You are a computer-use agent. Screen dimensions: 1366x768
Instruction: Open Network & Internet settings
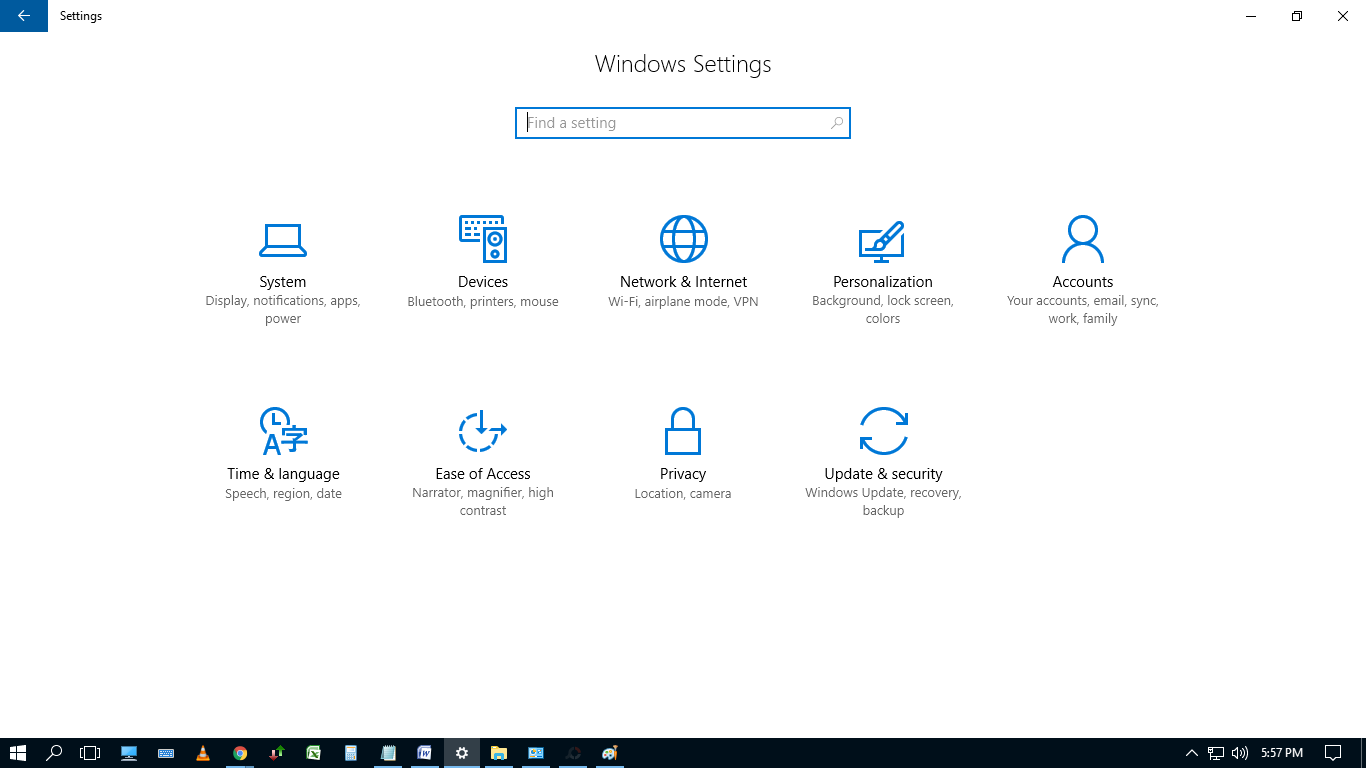[683, 263]
